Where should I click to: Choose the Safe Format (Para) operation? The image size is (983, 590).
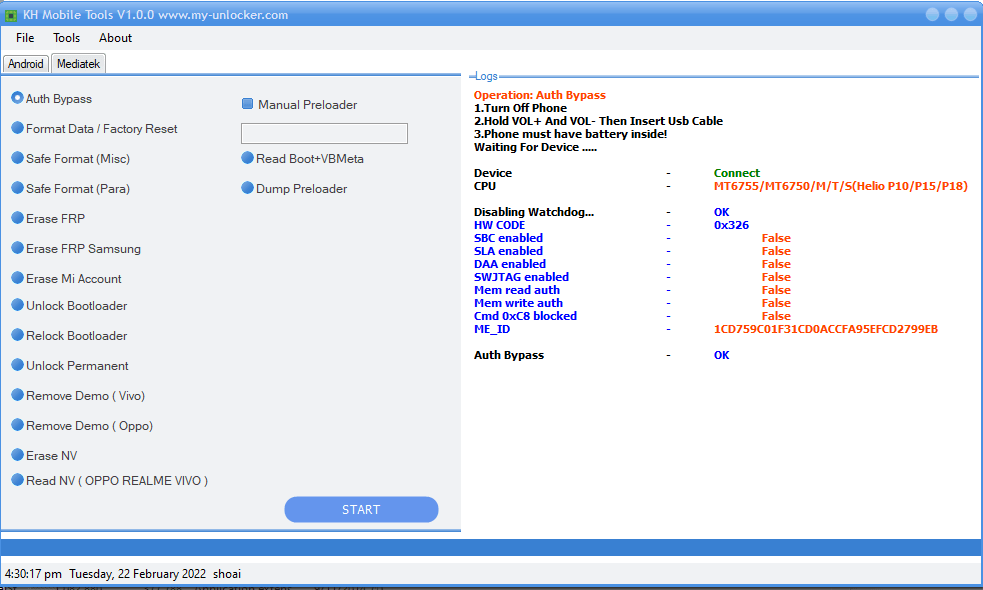click(x=17, y=188)
